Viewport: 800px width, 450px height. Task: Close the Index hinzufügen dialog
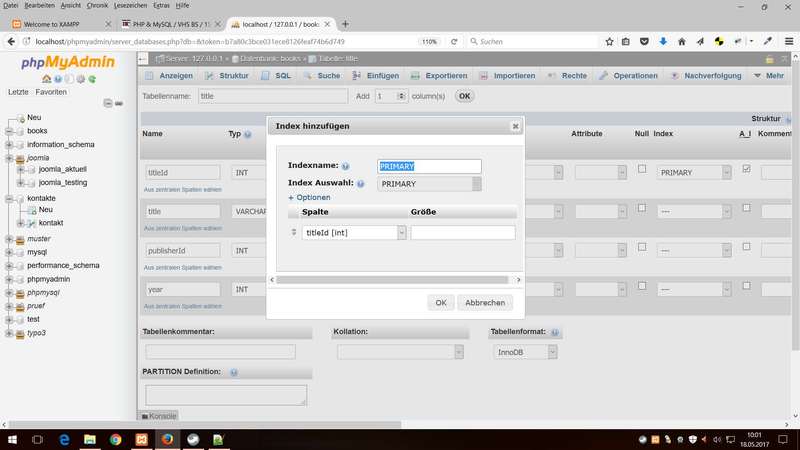click(x=515, y=127)
